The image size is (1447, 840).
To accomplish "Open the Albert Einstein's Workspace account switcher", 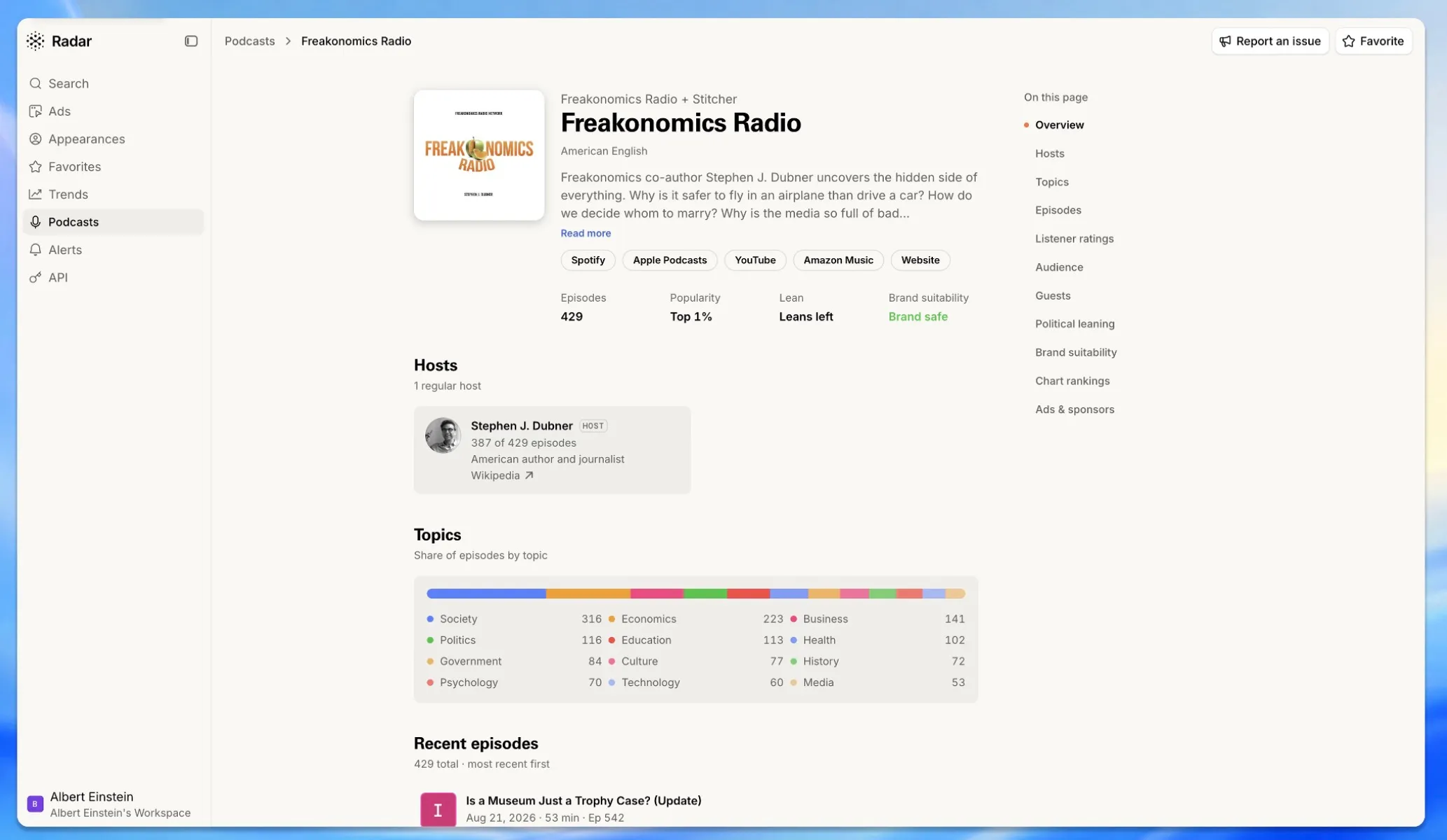I will (x=113, y=804).
